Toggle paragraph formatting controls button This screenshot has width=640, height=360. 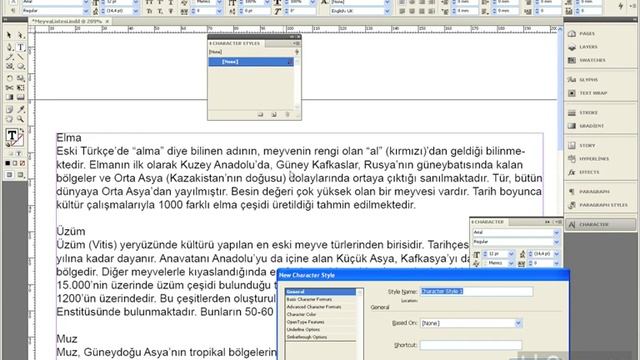(13, 10)
